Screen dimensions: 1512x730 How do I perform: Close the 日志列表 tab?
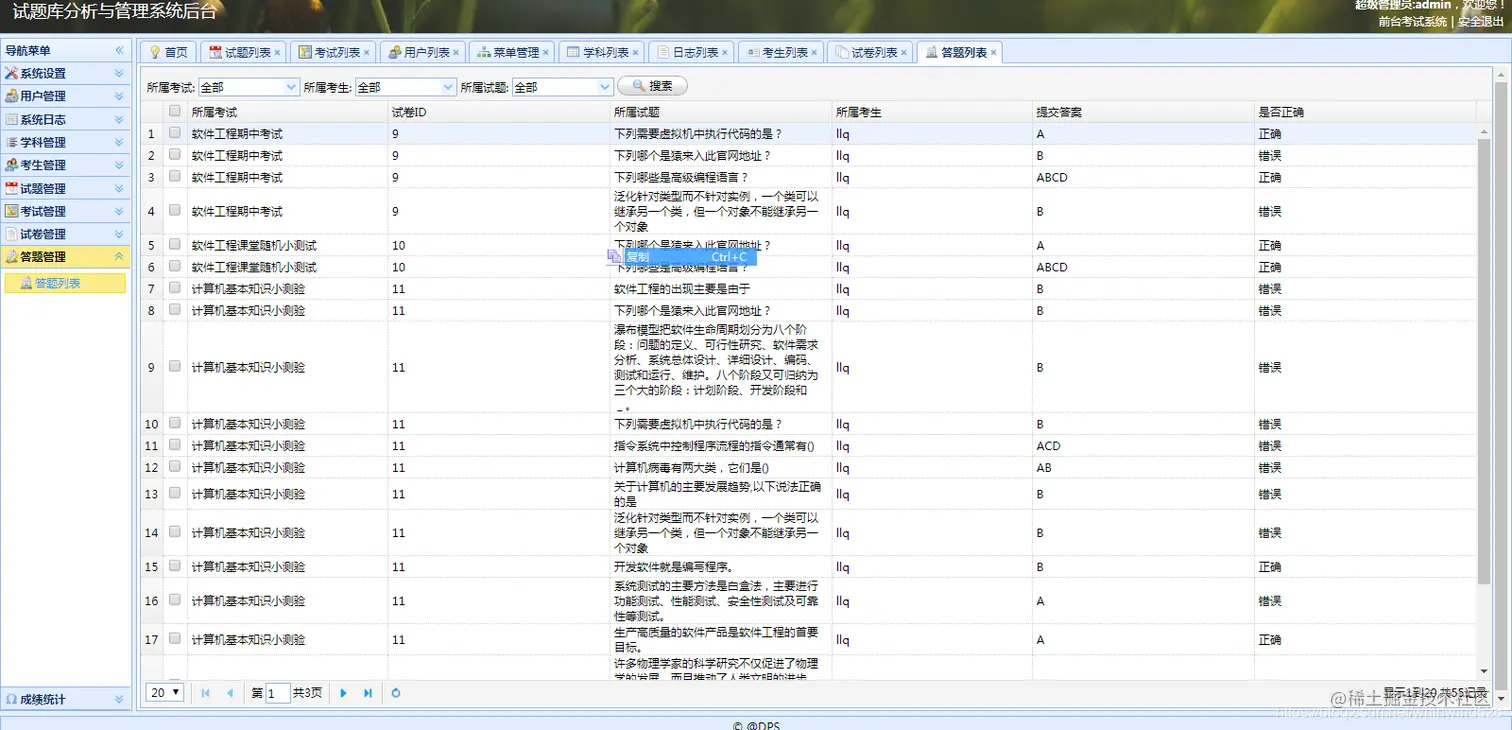pyautogui.click(x=725, y=53)
